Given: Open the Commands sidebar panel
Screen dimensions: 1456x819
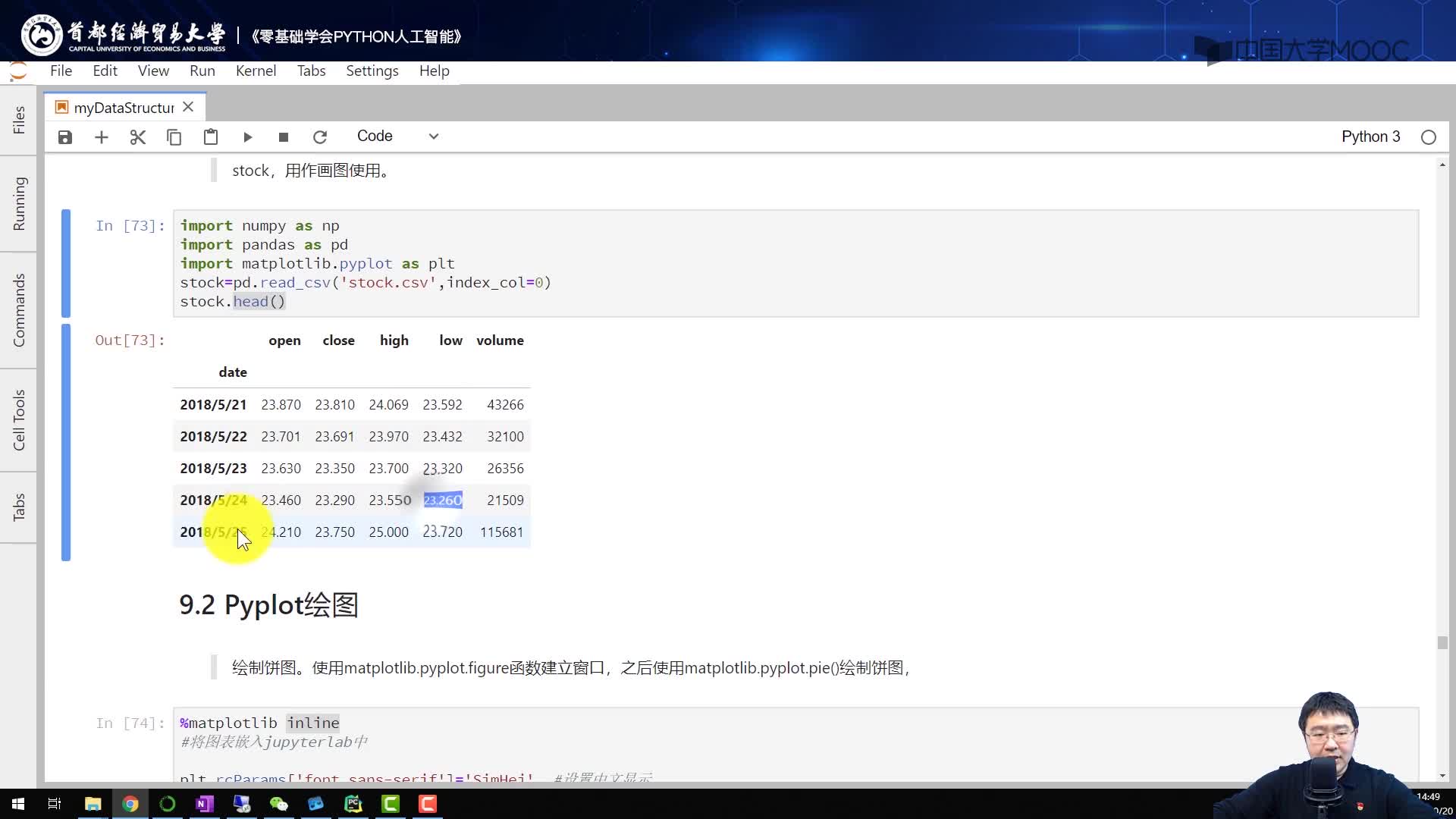Looking at the screenshot, I should pyautogui.click(x=19, y=310).
